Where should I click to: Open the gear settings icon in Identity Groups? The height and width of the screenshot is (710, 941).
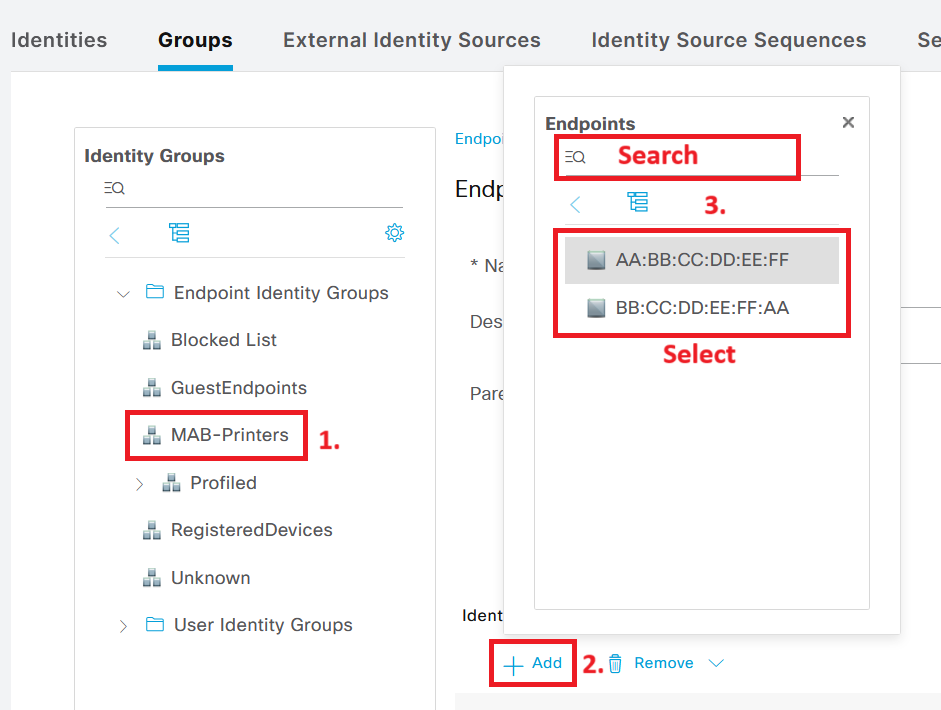(x=394, y=232)
